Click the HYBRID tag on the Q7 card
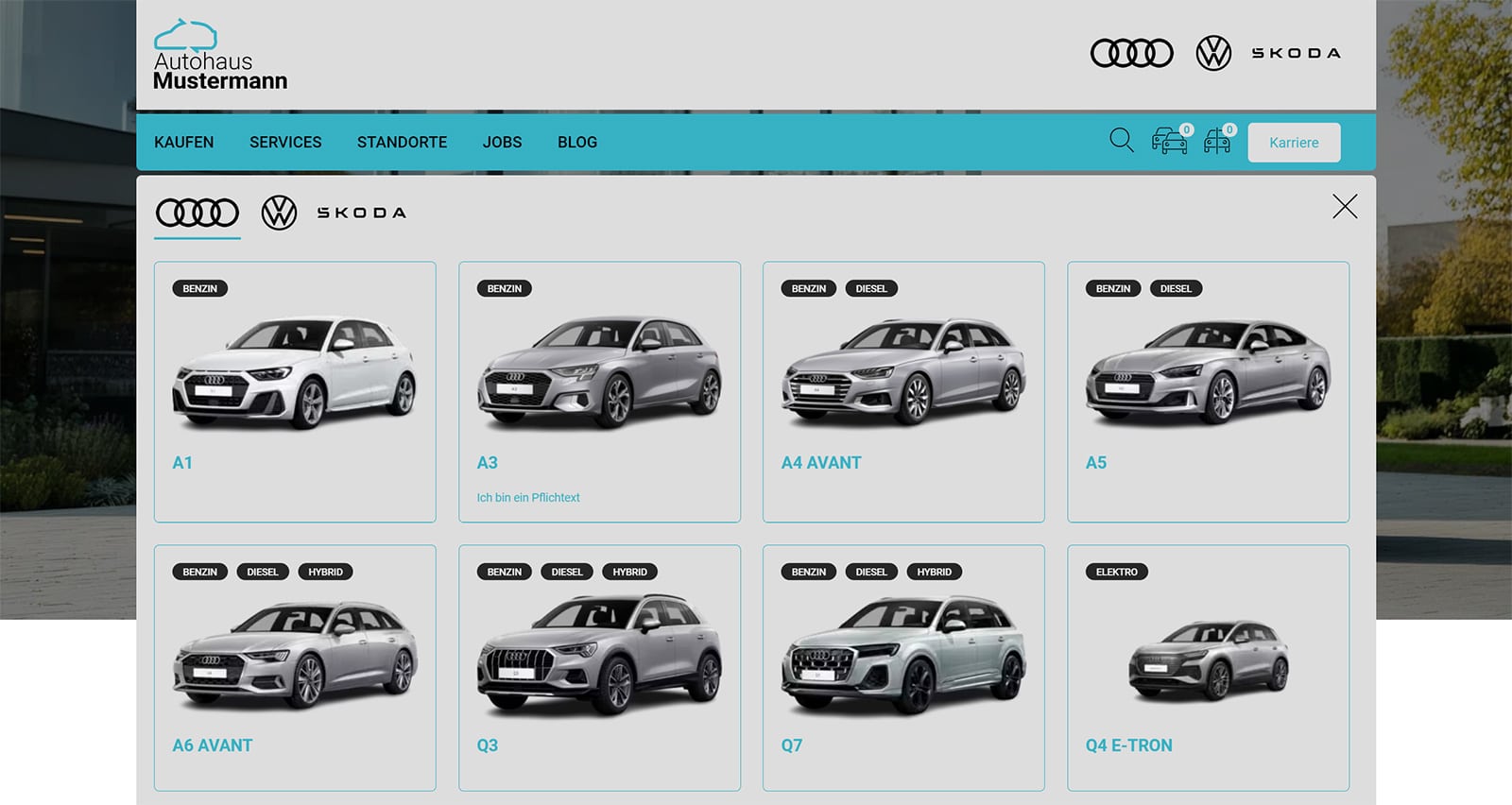 pos(934,572)
